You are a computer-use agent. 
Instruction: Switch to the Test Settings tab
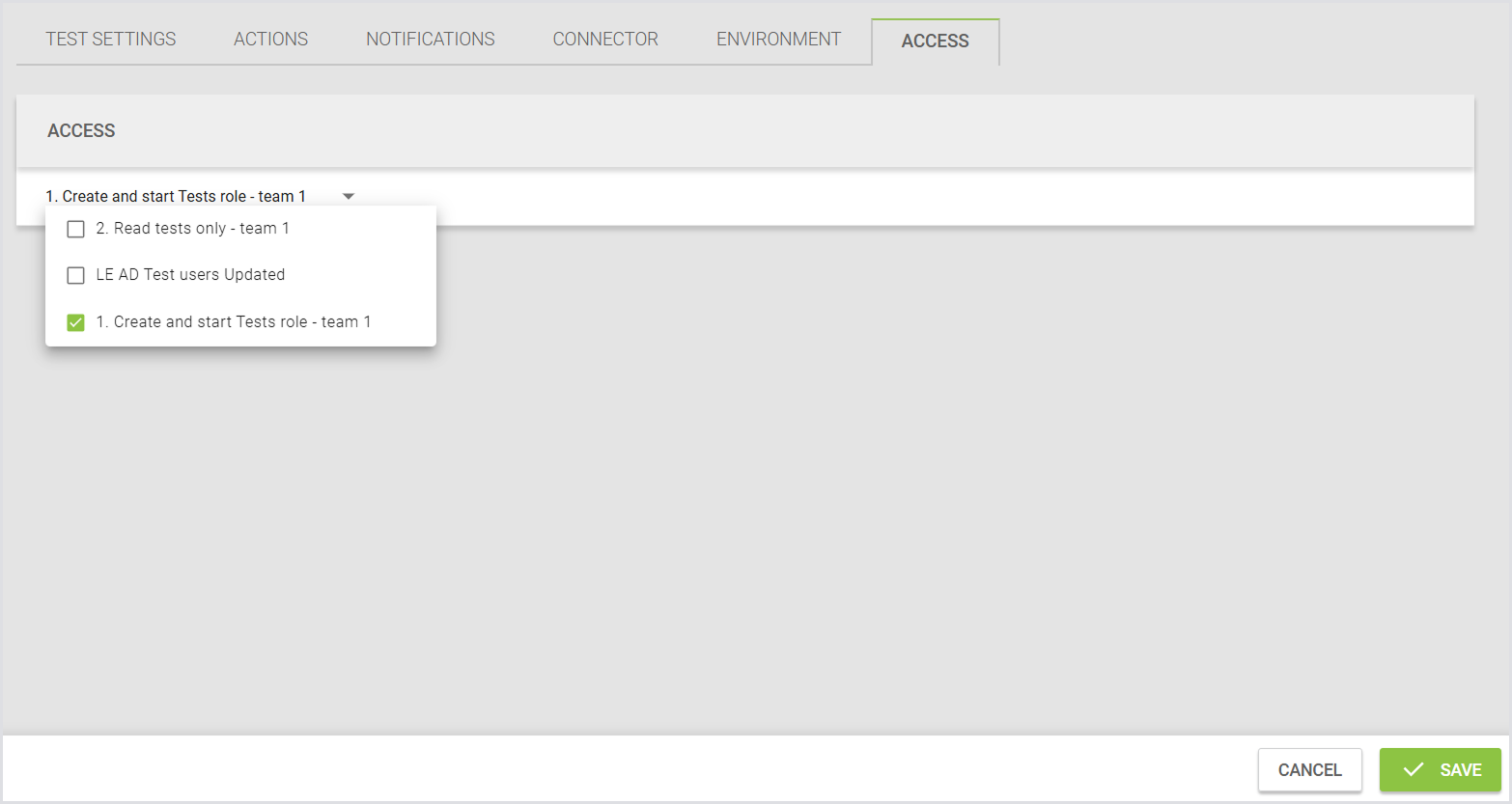click(111, 40)
